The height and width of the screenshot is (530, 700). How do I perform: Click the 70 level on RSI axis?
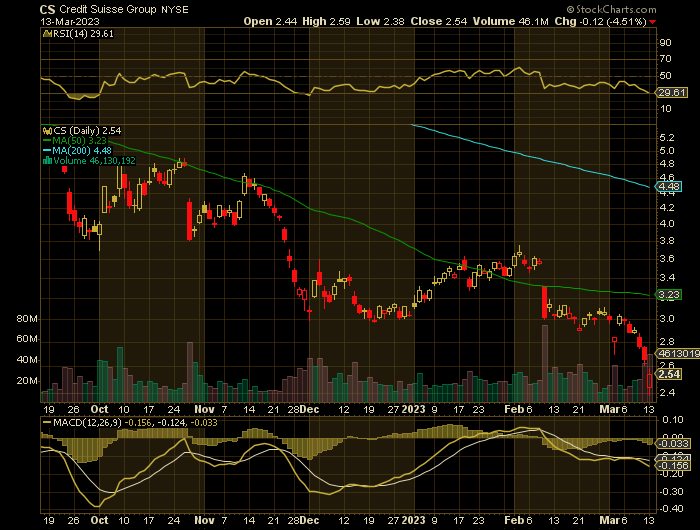pyautogui.click(x=665, y=59)
